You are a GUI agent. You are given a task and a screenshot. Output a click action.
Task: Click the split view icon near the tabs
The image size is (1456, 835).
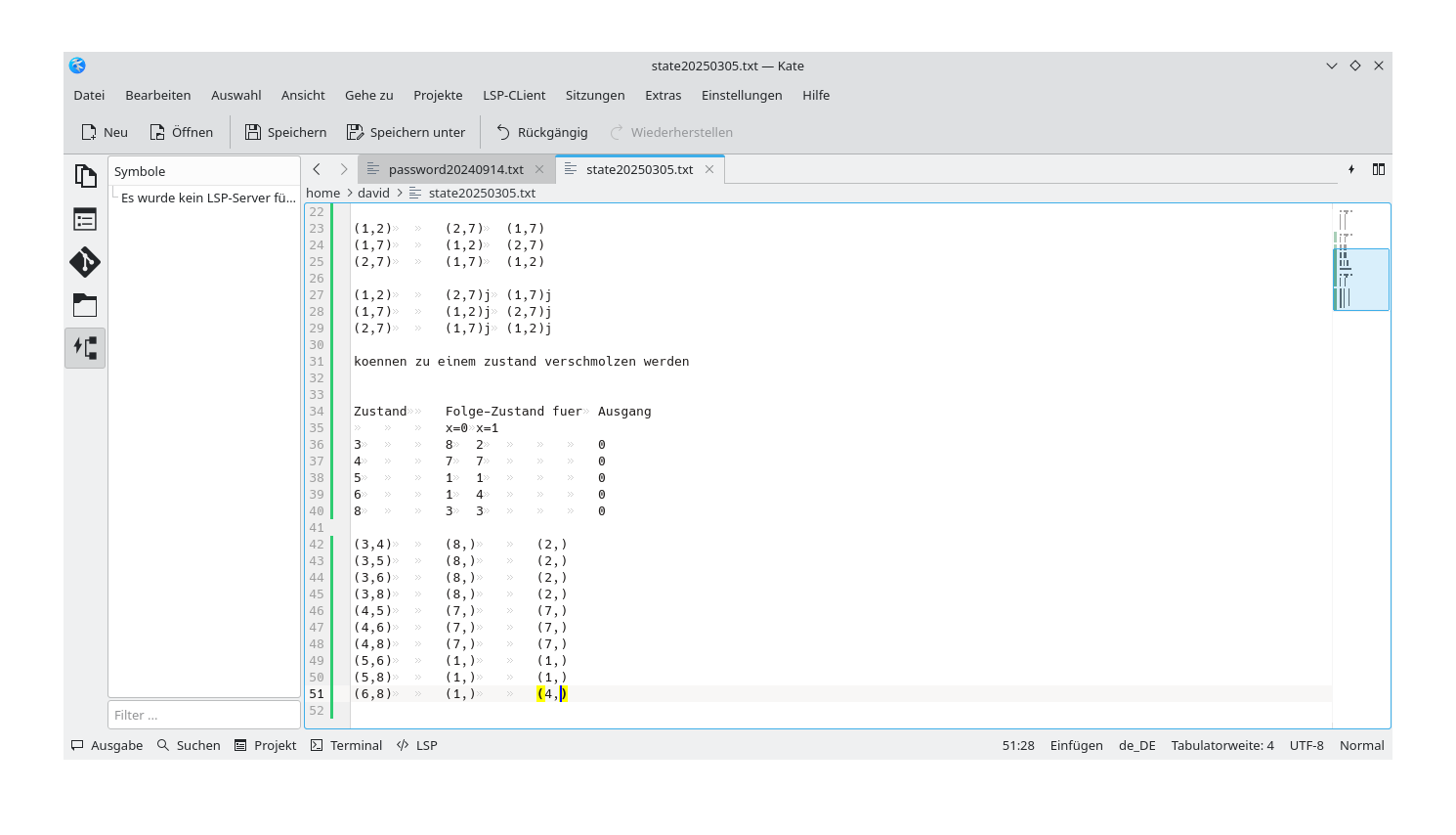point(1378,168)
